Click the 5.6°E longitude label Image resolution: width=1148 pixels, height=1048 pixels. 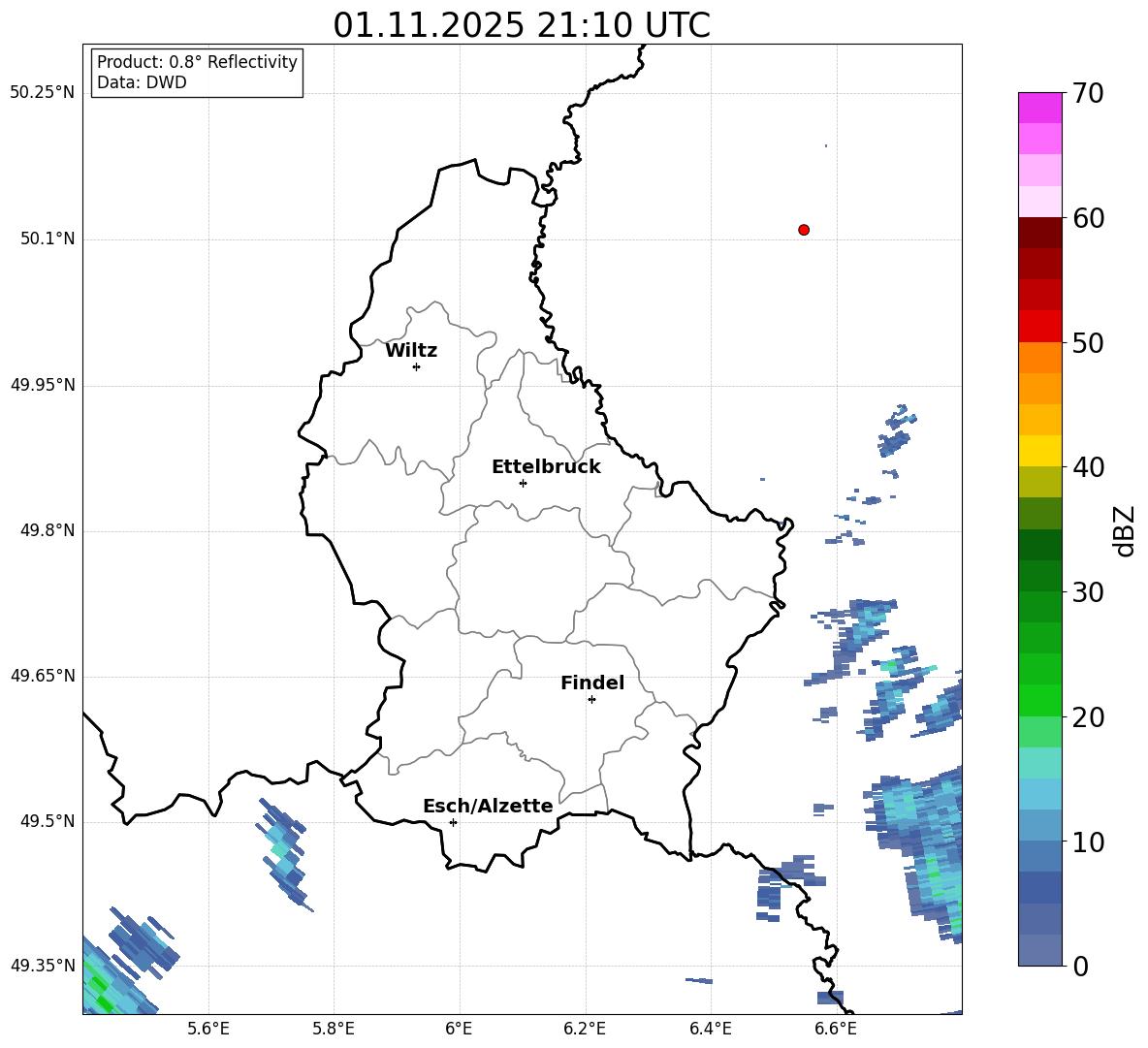point(208,1029)
